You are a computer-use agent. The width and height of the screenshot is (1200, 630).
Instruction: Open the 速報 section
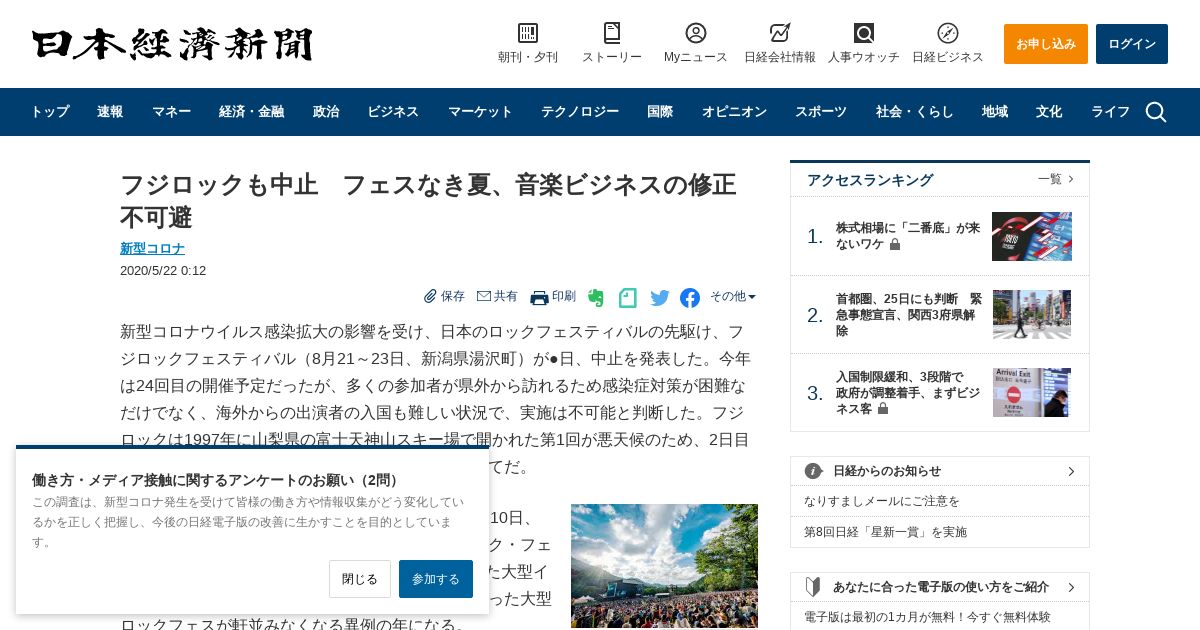pos(110,112)
